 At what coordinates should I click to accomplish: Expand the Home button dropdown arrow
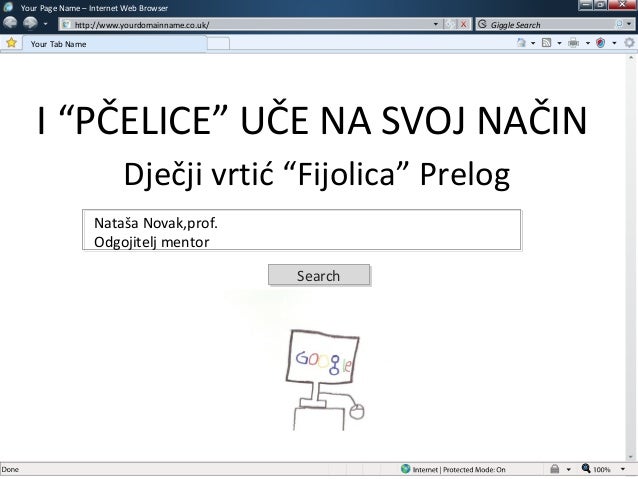point(533,43)
